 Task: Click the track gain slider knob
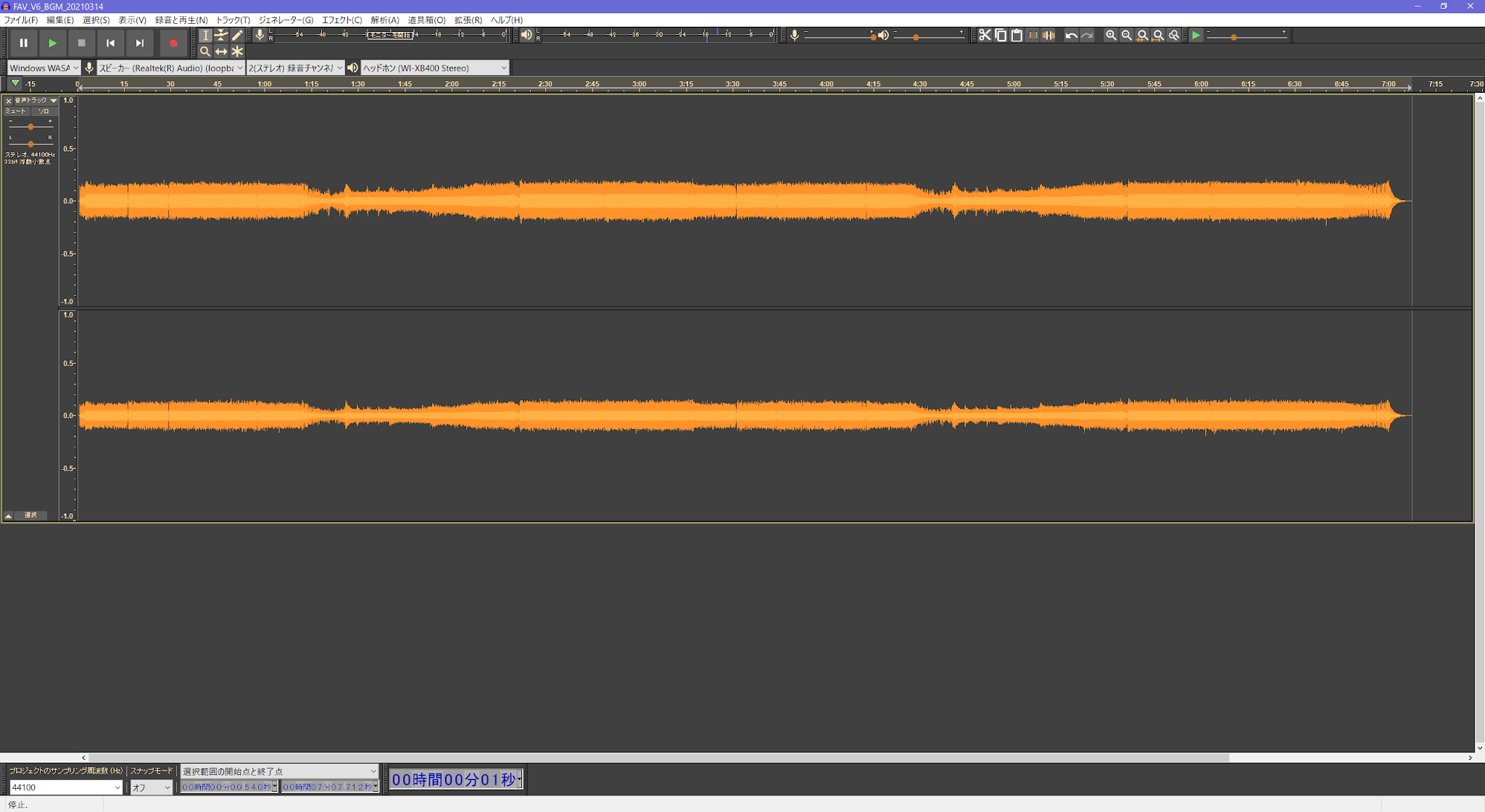pos(30,127)
